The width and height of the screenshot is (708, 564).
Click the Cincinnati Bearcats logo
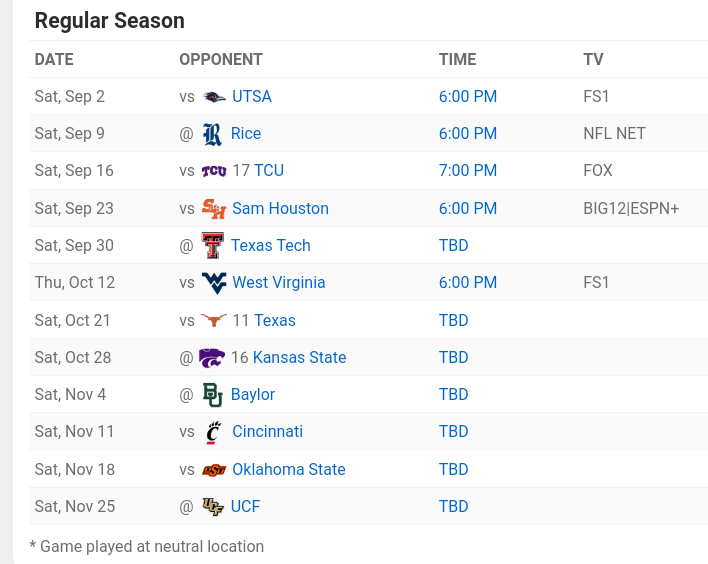[214, 432]
